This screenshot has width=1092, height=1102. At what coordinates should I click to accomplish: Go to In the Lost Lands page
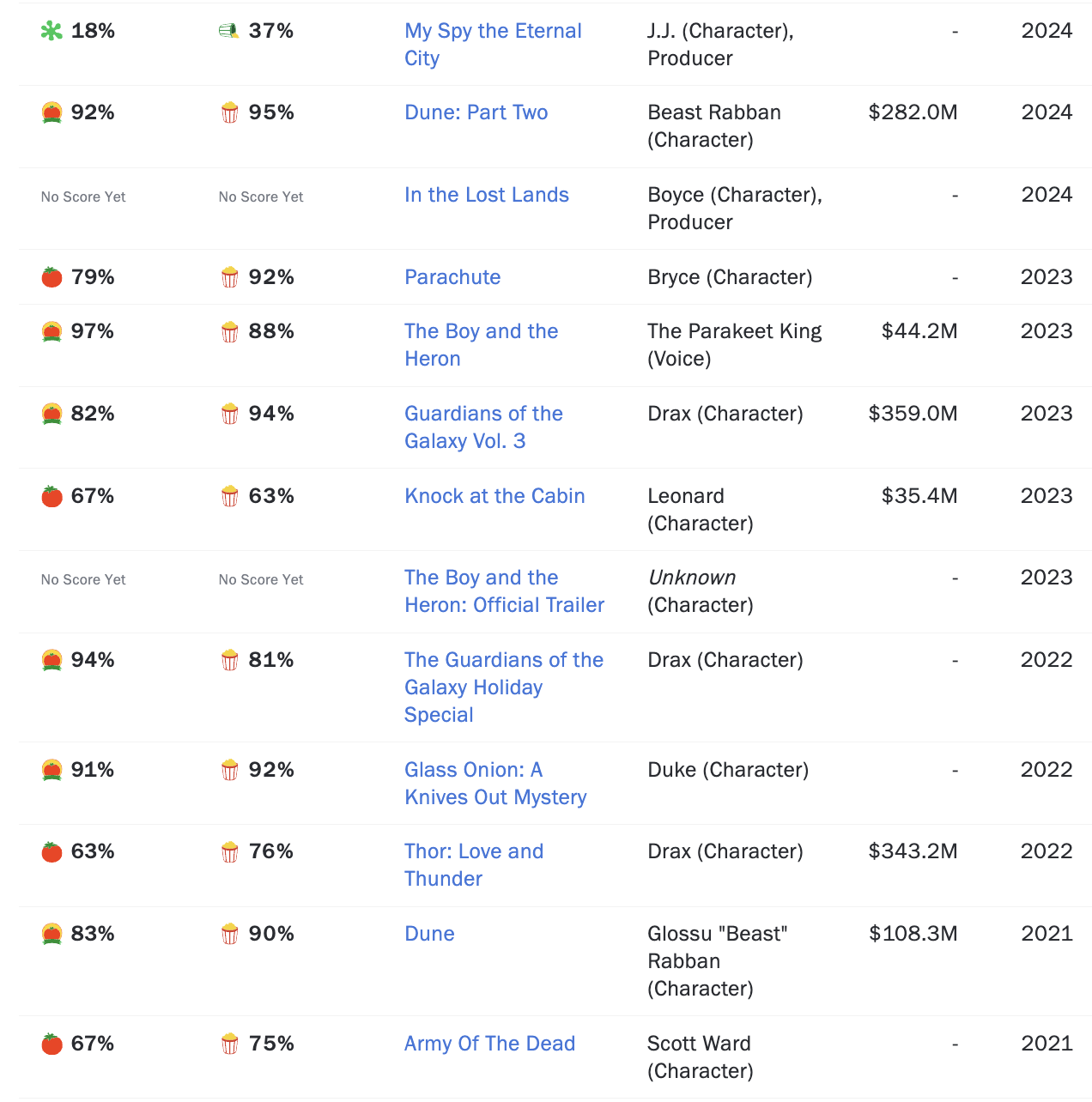point(486,195)
